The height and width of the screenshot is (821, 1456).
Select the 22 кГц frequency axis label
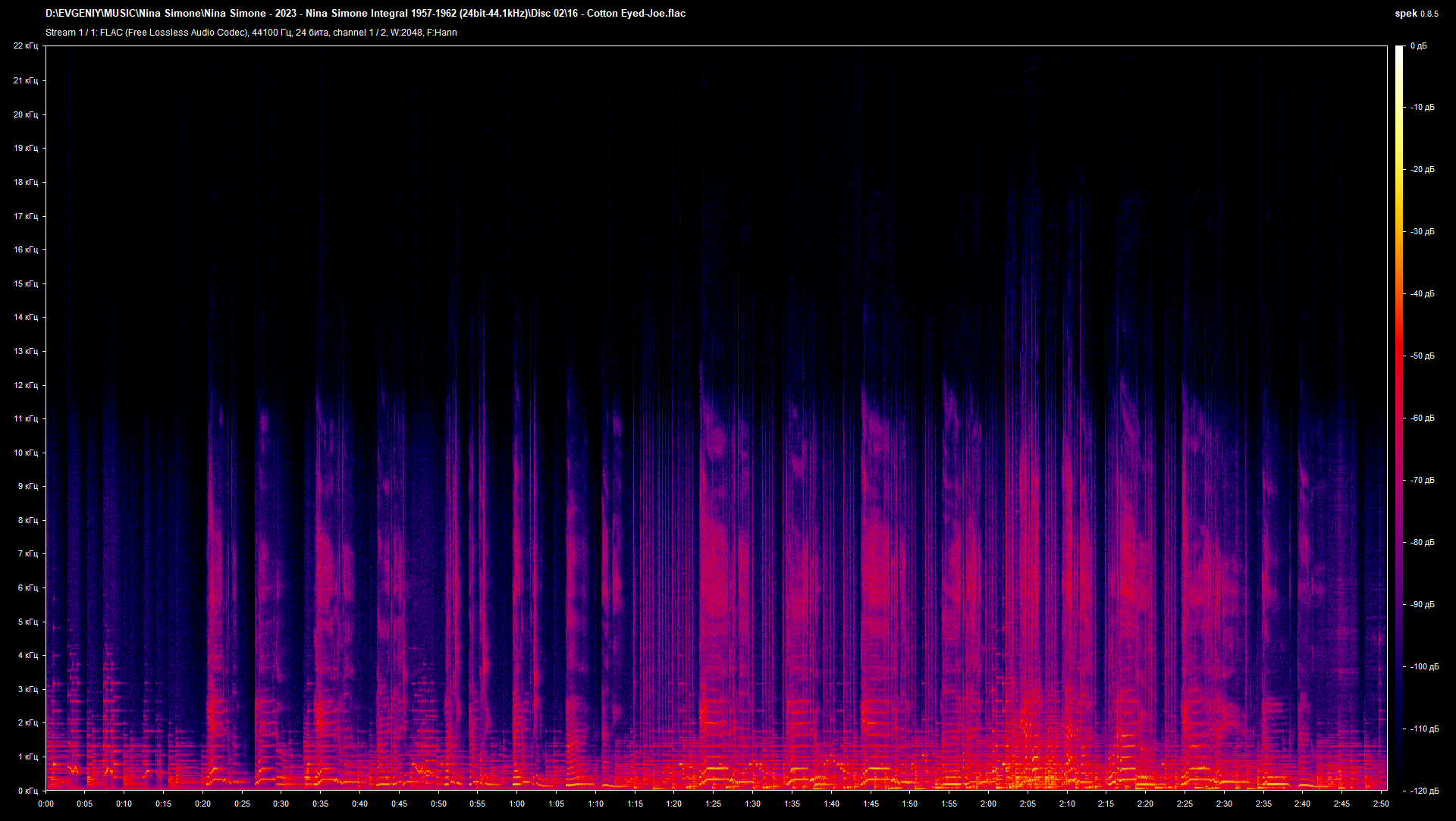pos(28,45)
